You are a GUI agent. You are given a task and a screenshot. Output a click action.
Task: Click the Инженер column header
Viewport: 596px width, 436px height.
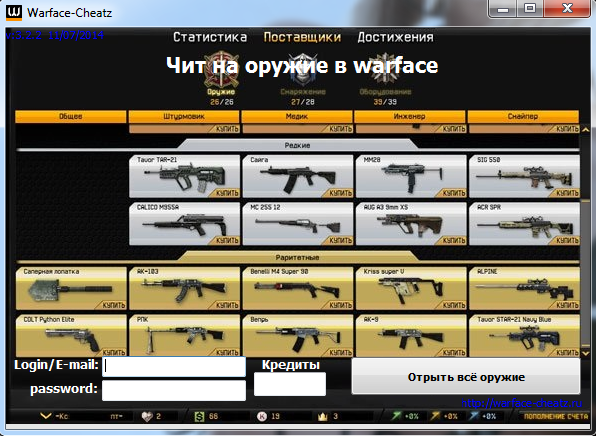click(410, 116)
